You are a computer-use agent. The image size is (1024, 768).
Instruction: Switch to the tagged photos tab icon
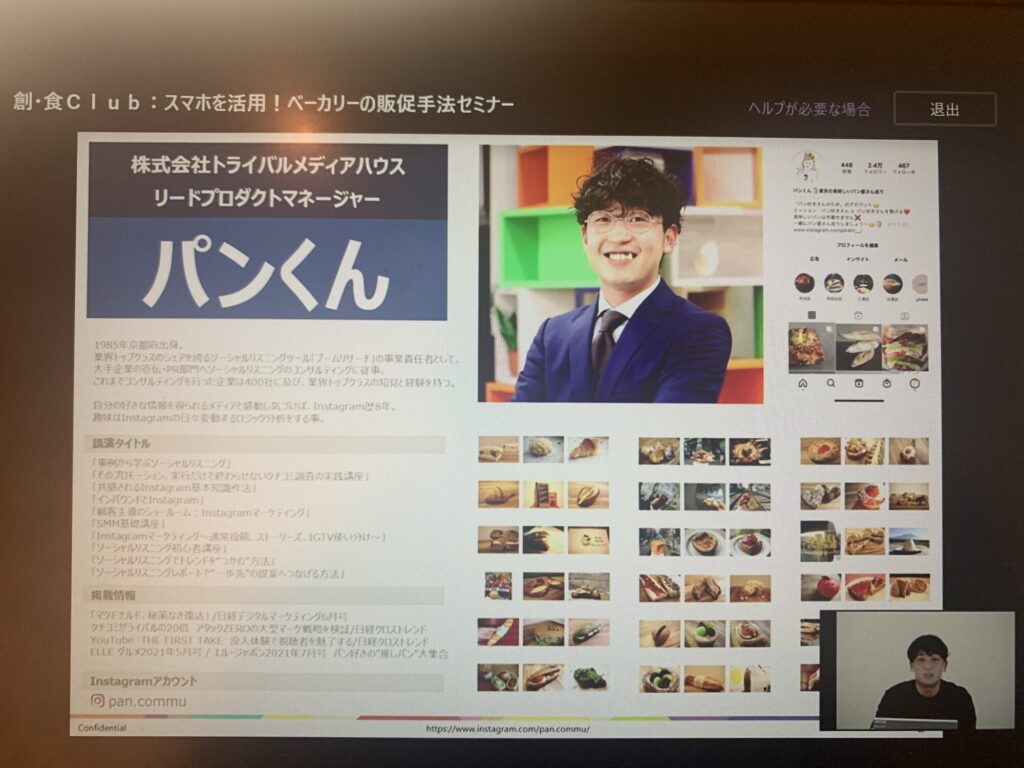click(x=904, y=315)
